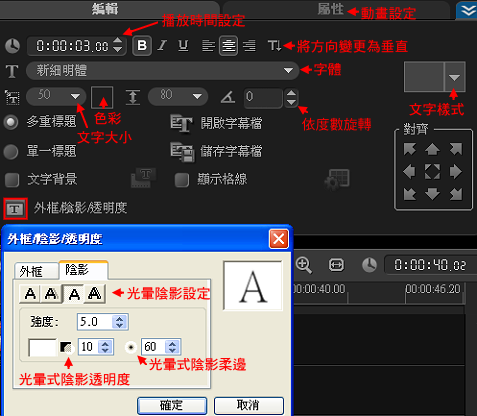Enable the 文字背景 checkbox

(x=12, y=180)
